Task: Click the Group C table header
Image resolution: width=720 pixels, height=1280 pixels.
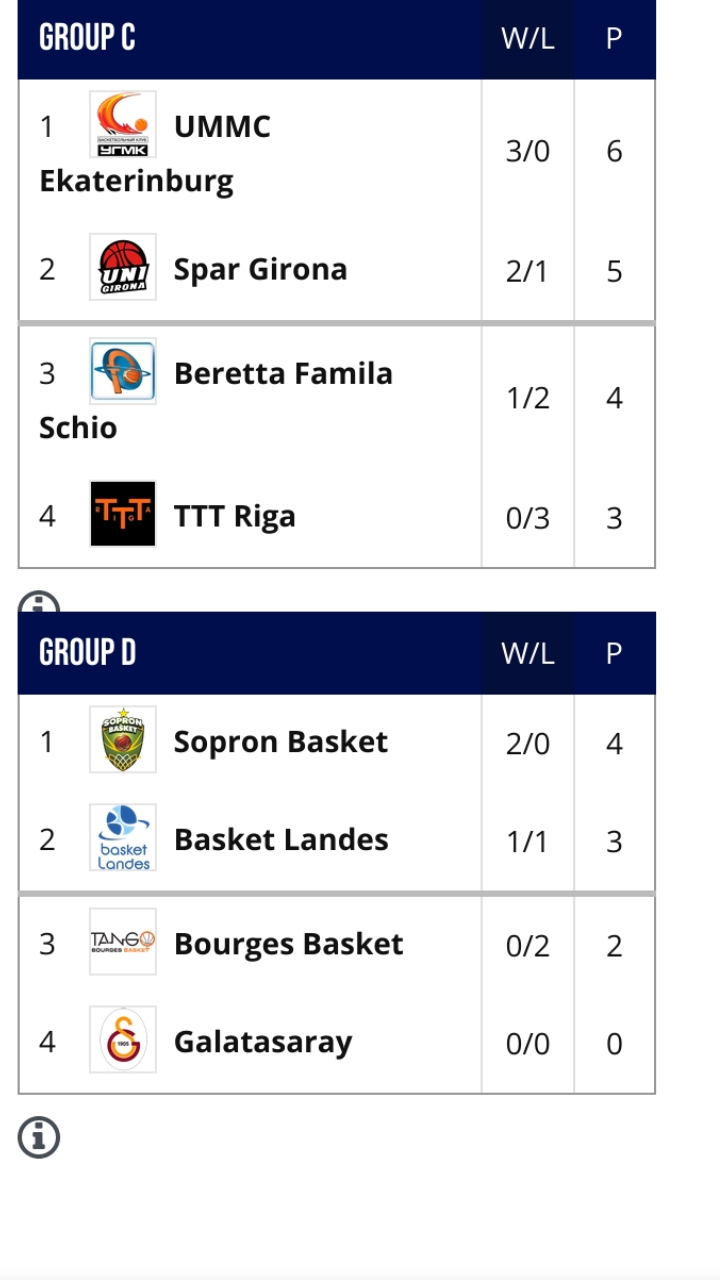Action: [x=88, y=38]
